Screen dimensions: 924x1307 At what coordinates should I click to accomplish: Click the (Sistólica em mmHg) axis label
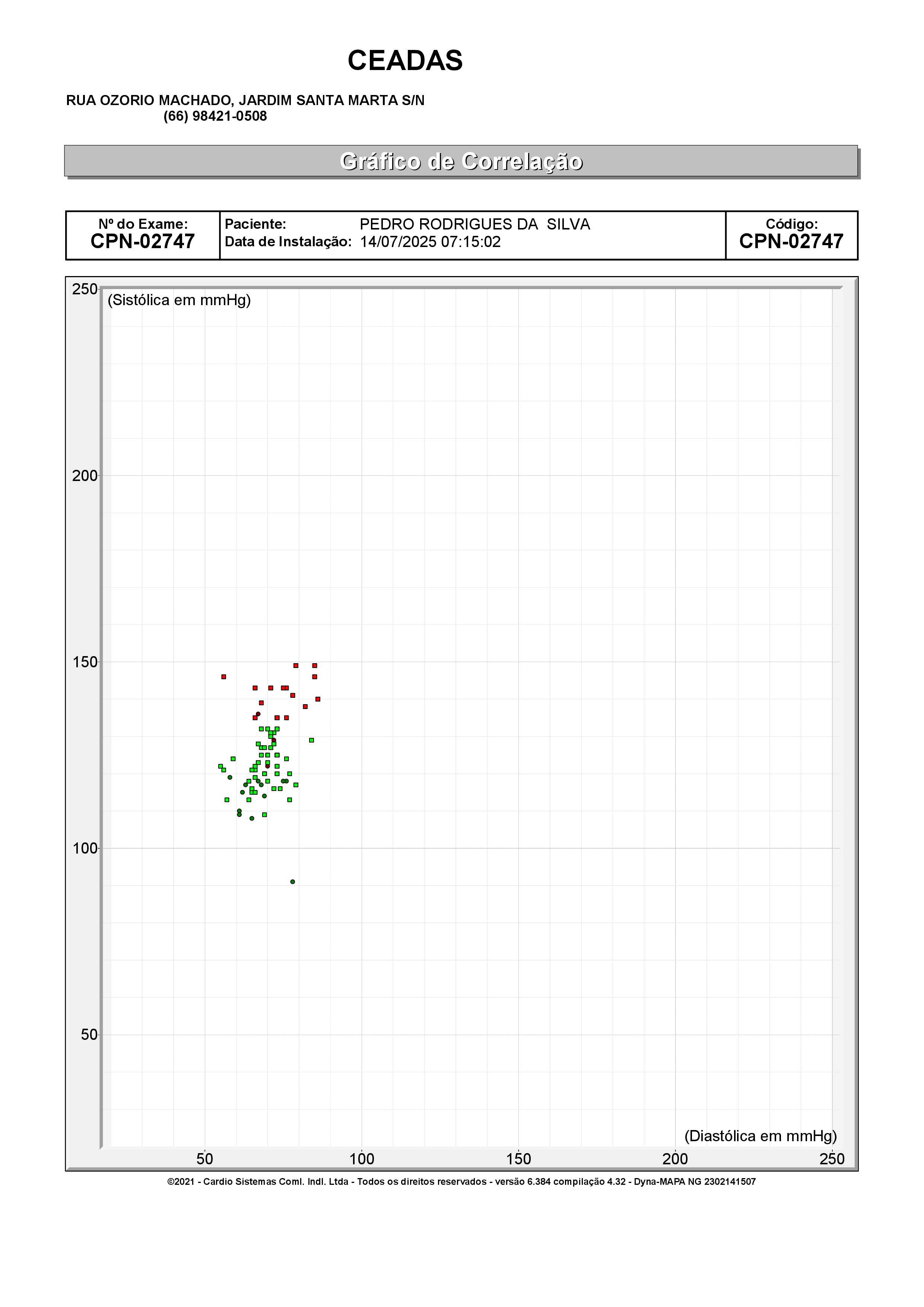(179, 300)
